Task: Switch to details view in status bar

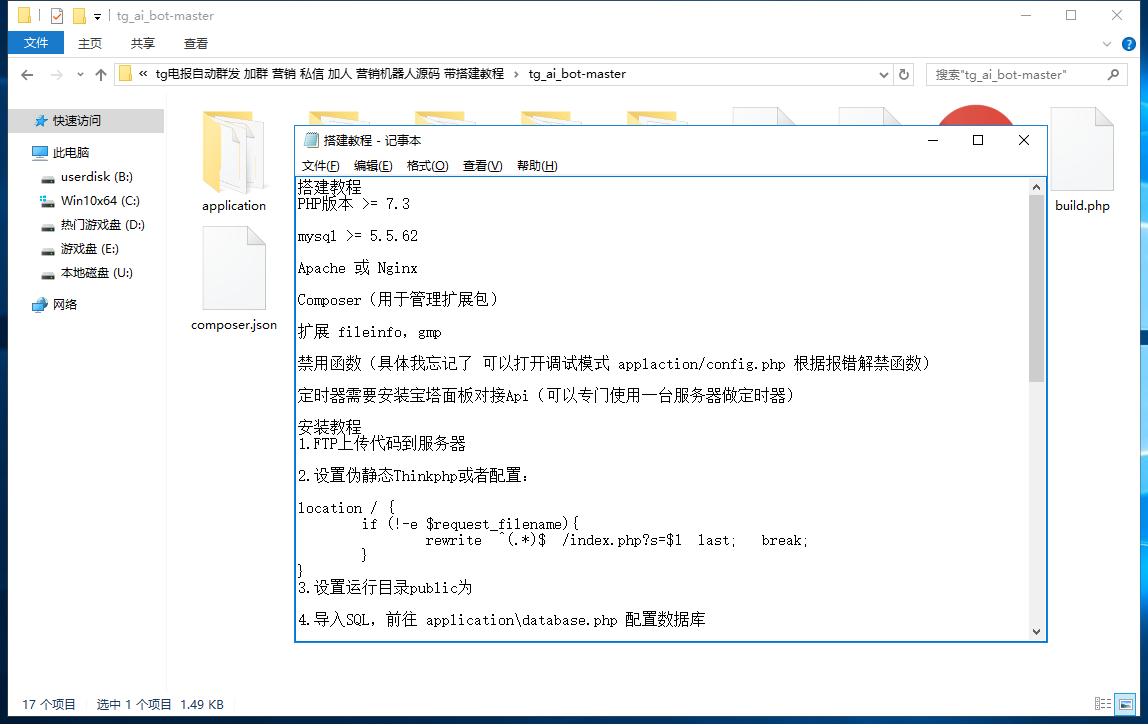Action: click(x=1102, y=704)
